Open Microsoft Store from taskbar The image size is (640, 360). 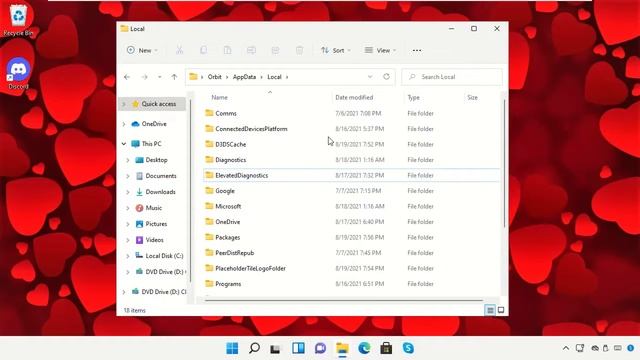pyautogui.click(x=386, y=348)
